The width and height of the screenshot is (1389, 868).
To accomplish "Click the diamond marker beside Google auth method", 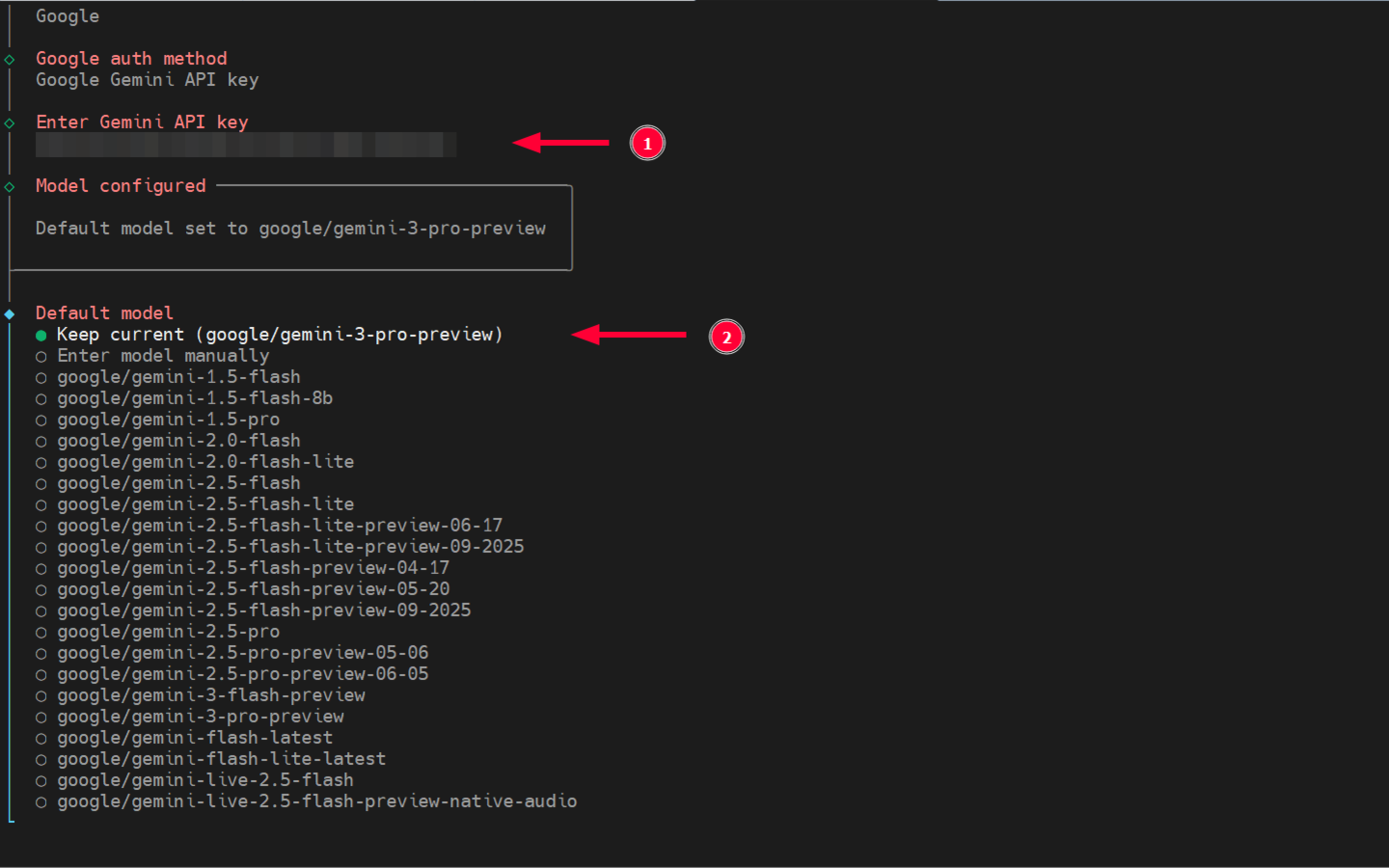I will 10,58.
